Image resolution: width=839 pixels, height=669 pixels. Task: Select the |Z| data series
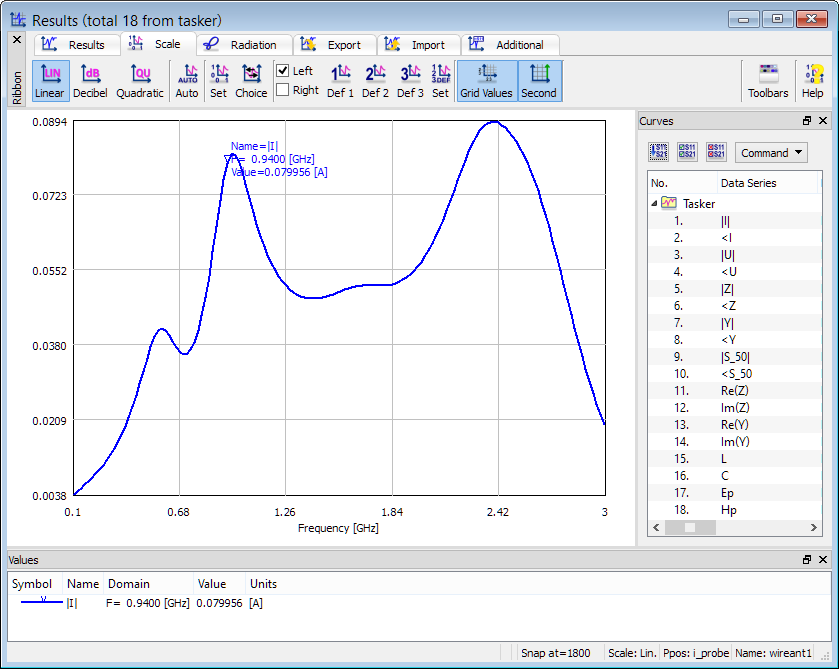728,289
